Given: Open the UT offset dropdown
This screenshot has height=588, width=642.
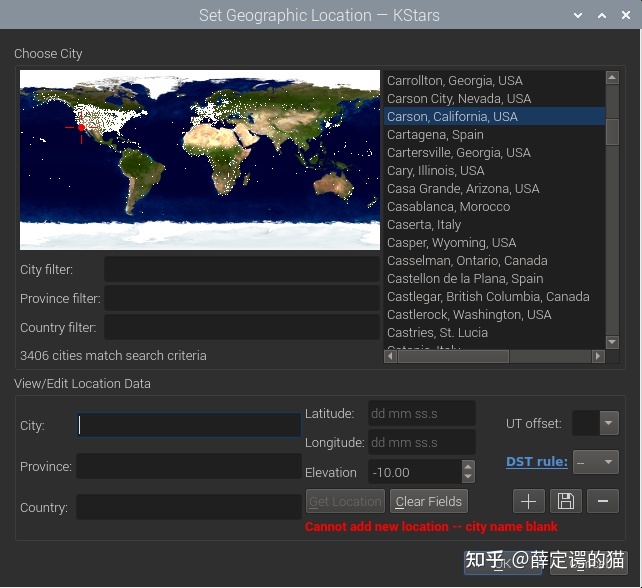Looking at the screenshot, I should [608, 423].
